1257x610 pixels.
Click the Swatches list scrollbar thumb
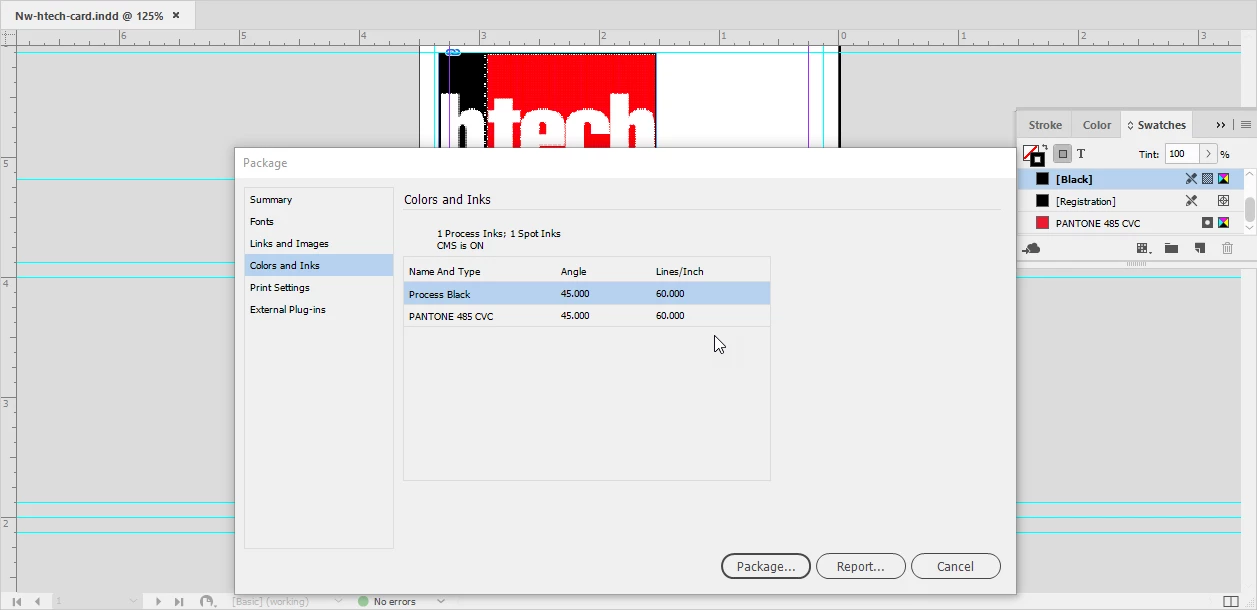coord(1250,210)
